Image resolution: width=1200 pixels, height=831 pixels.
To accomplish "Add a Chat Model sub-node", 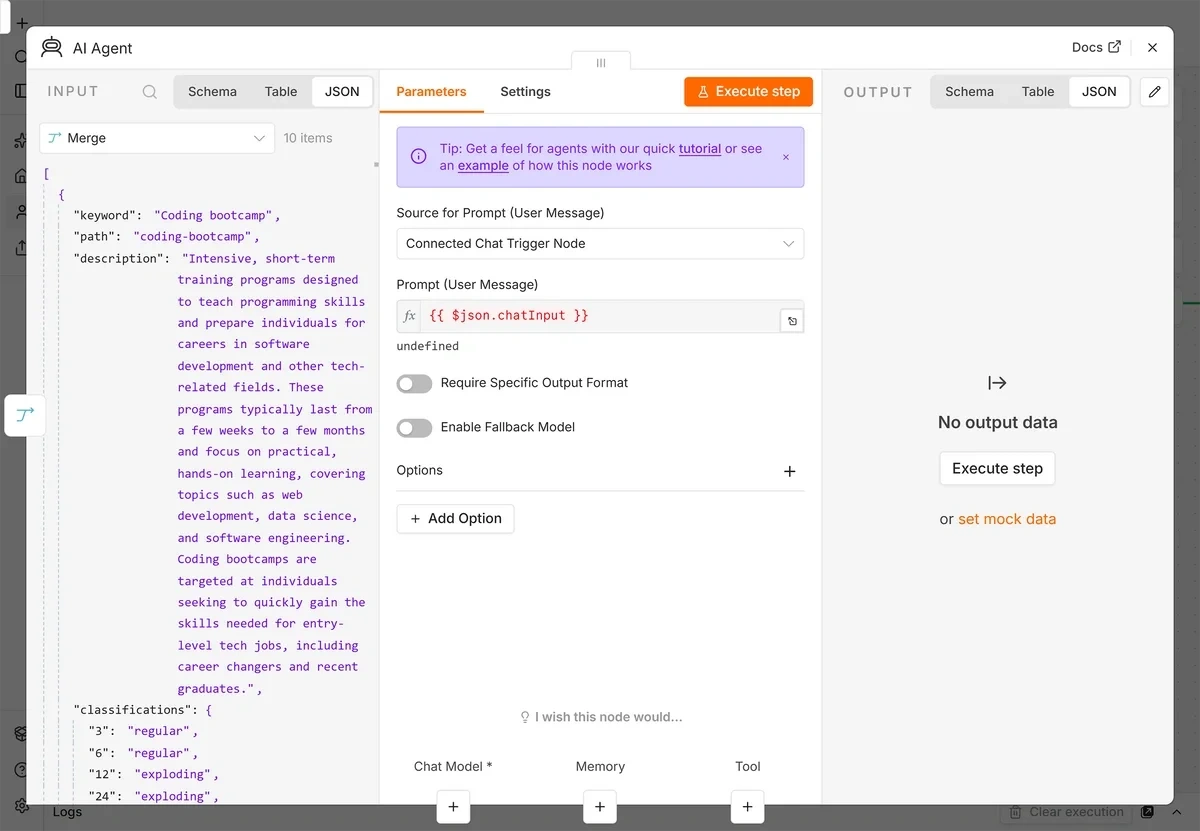I will [453, 807].
